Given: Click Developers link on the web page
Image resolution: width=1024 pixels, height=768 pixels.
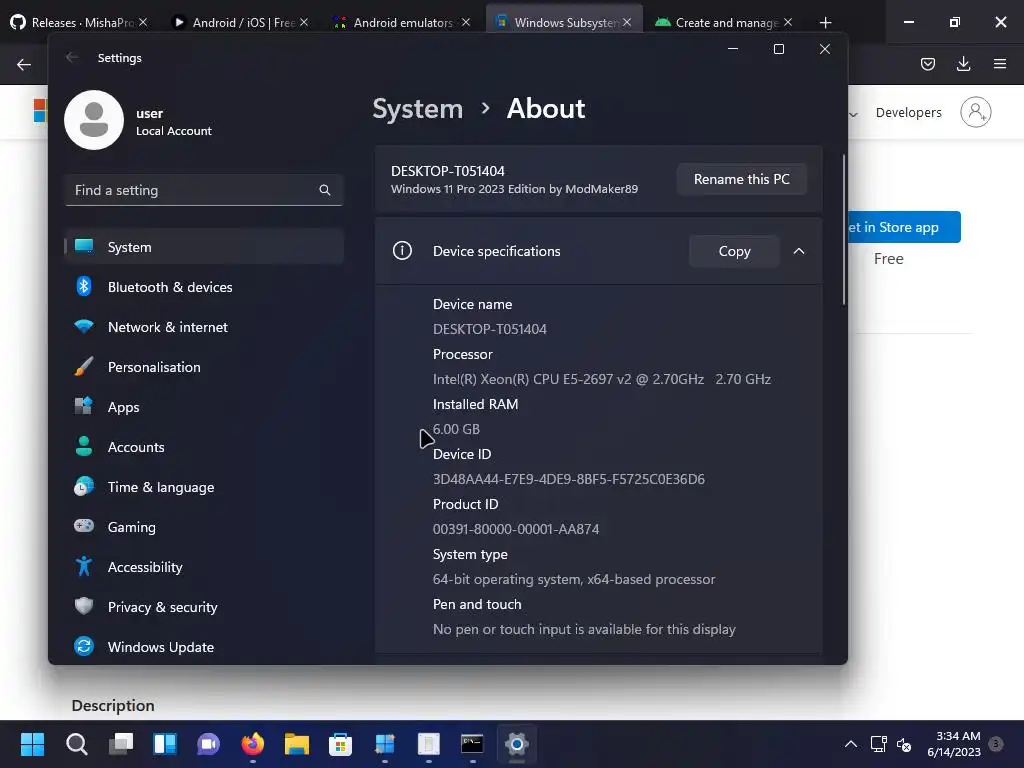Looking at the screenshot, I should click(x=908, y=112).
